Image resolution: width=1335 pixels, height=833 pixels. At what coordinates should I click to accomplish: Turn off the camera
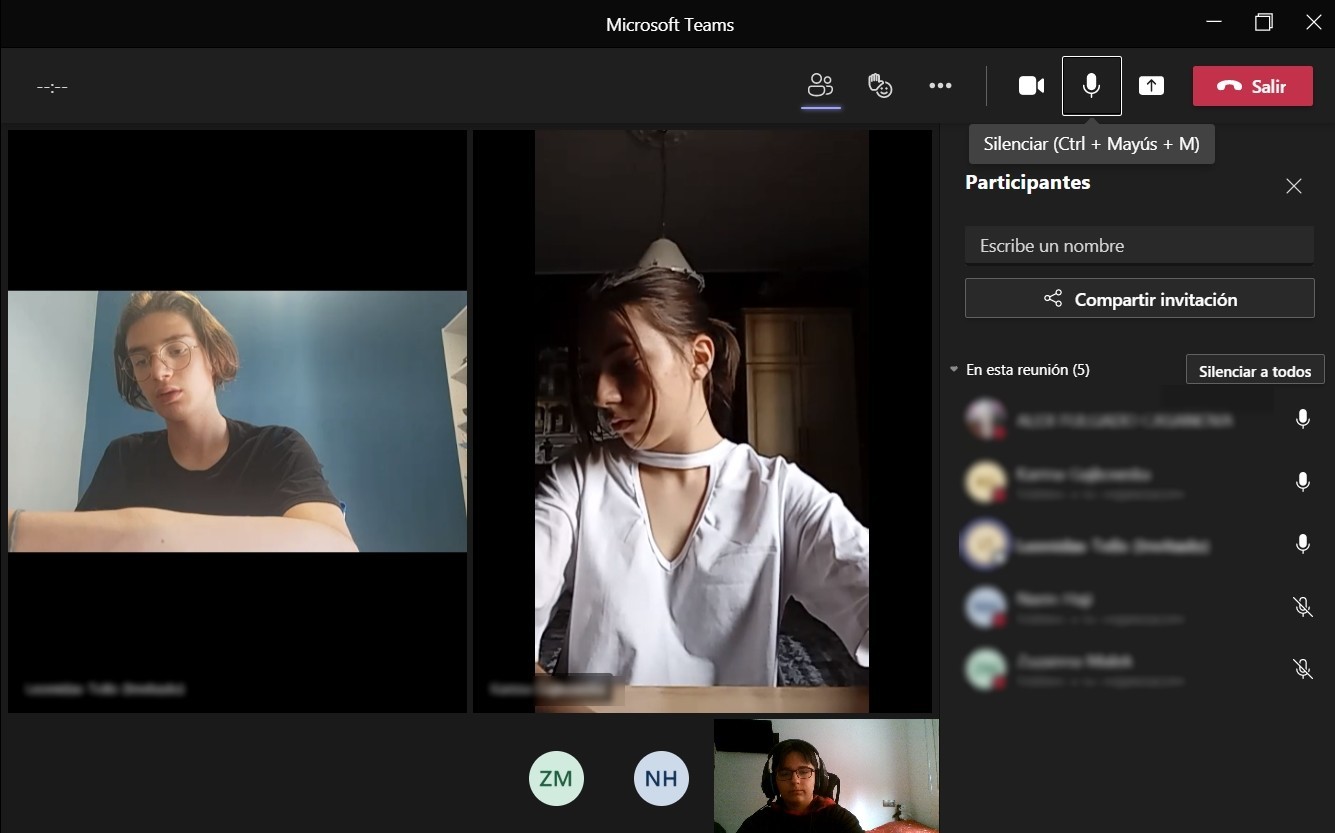pyautogui.click(x=1031, y=86)
